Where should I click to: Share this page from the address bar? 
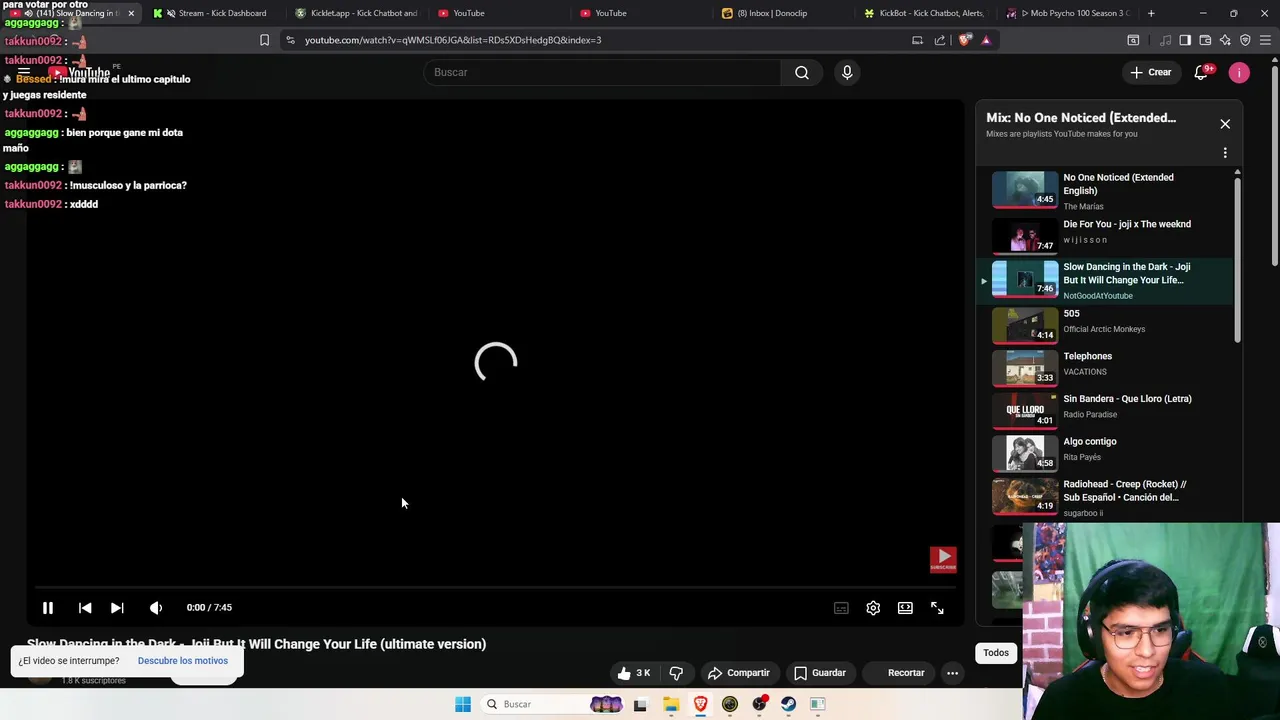940,40
